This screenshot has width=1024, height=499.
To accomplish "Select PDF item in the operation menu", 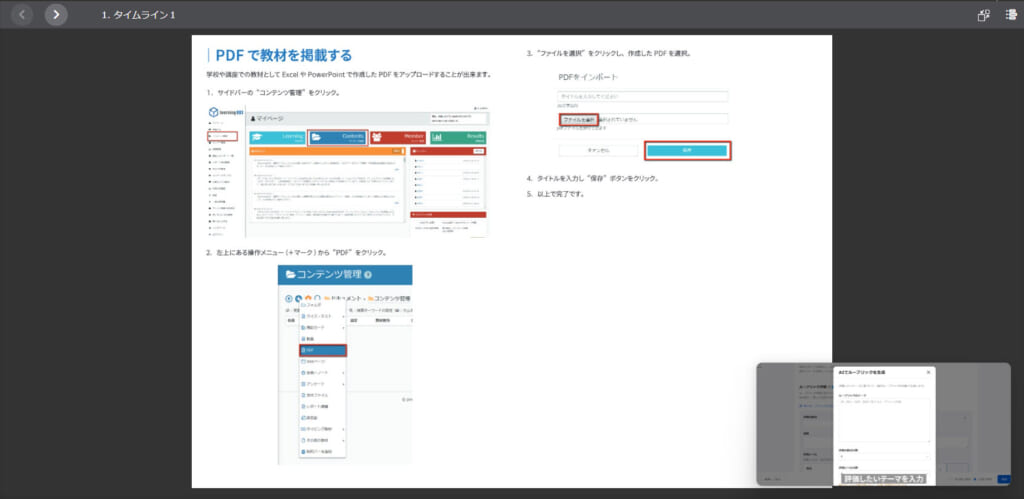I will click(x=322, y=350).
